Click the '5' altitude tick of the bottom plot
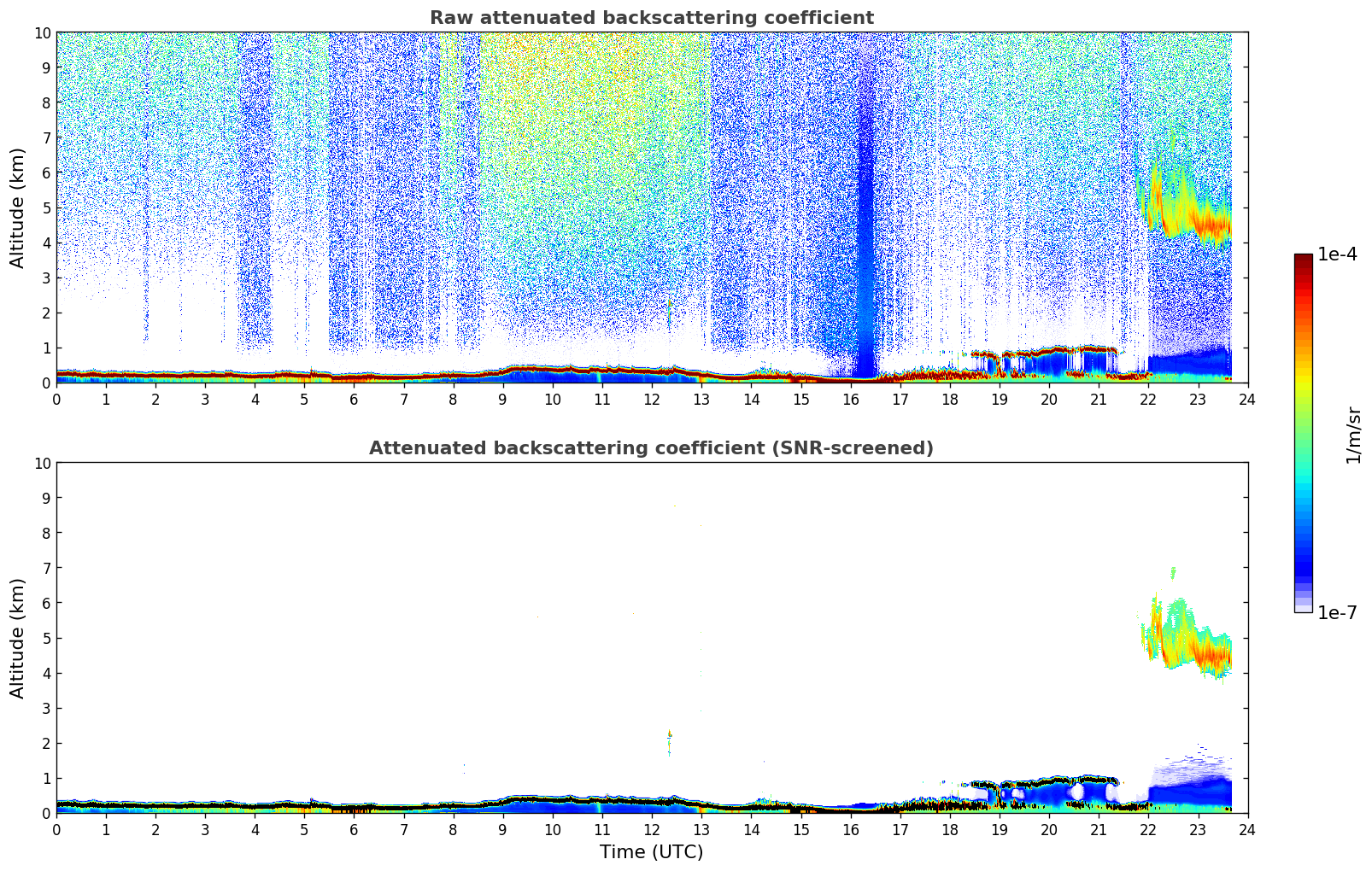 tap(47, 638)
